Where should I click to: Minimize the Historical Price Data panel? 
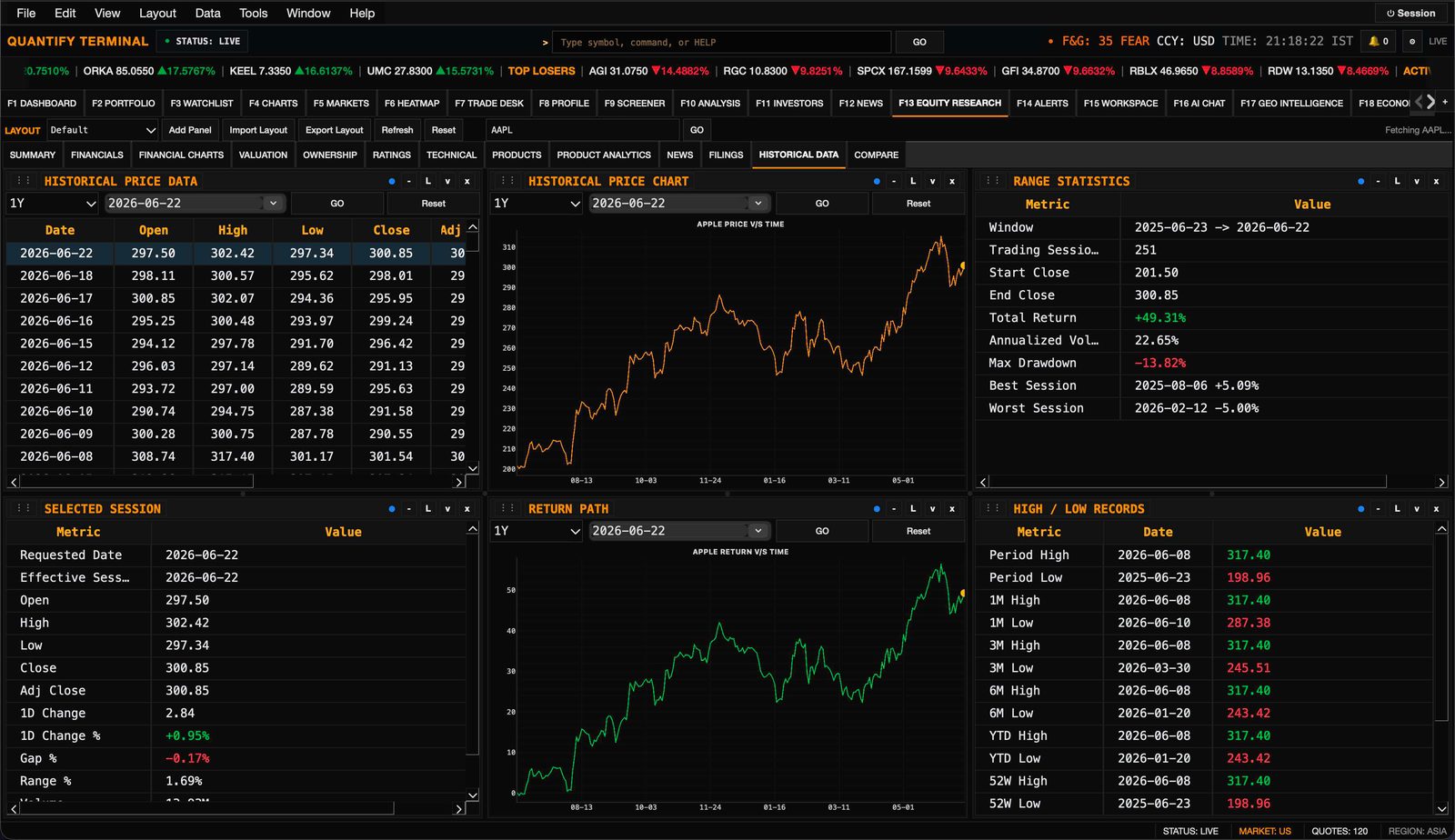[x=409, y=181]
